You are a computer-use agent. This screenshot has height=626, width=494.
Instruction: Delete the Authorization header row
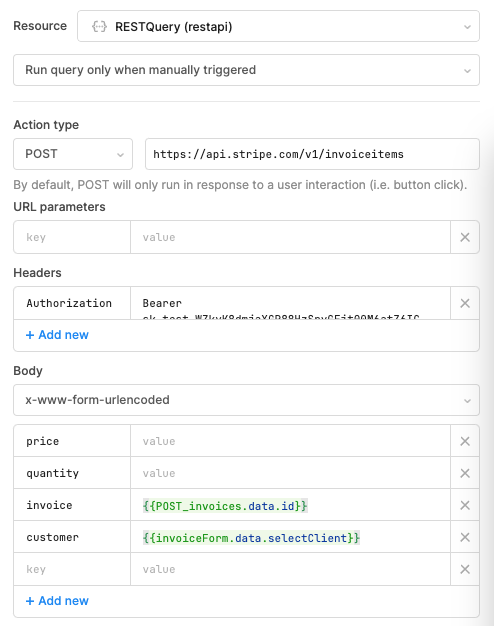coord(465,303)
